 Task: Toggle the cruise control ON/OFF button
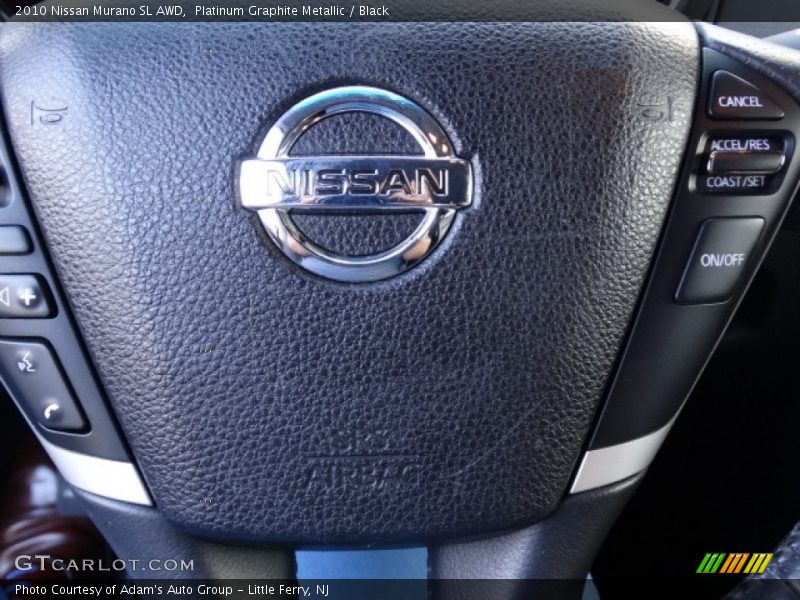[x=721, y=260]
